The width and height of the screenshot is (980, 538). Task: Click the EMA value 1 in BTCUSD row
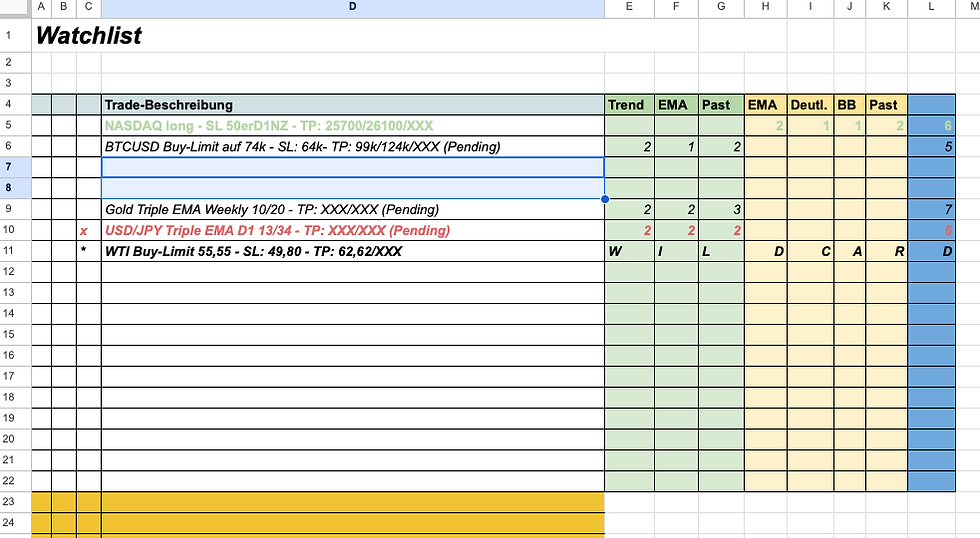tap(676, 147)
